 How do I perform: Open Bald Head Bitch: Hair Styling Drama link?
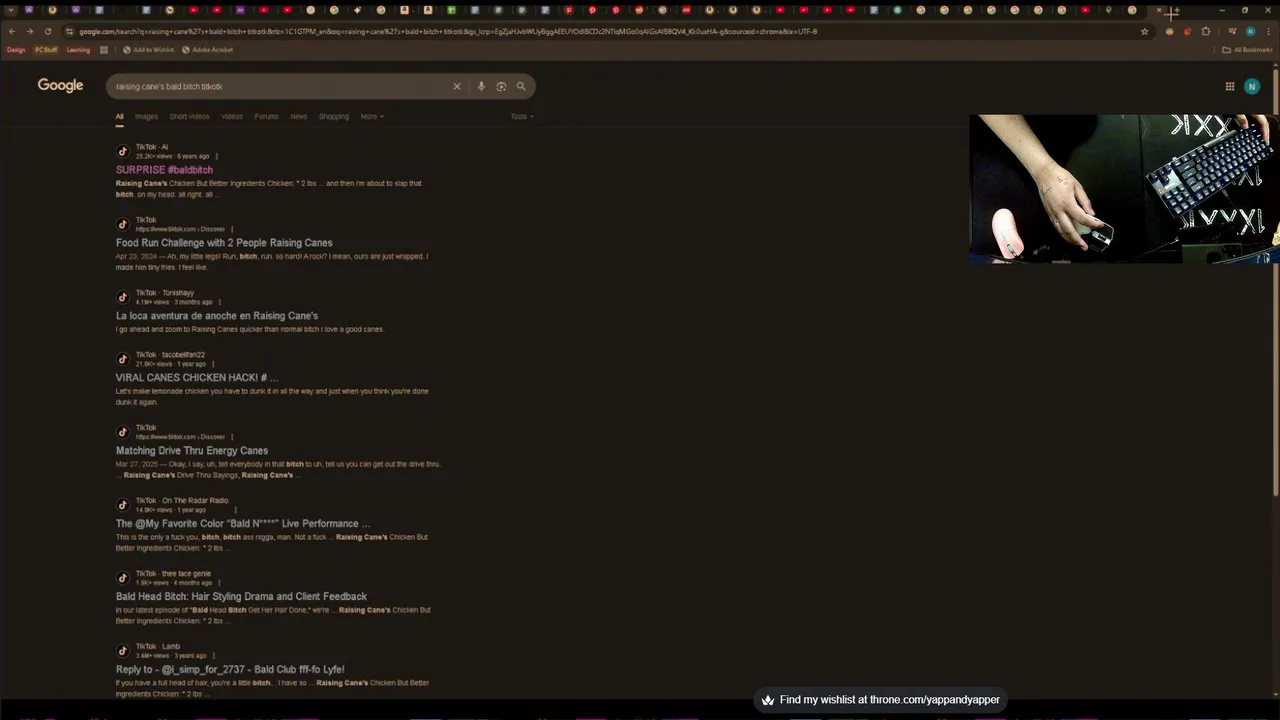pos(241,597)
